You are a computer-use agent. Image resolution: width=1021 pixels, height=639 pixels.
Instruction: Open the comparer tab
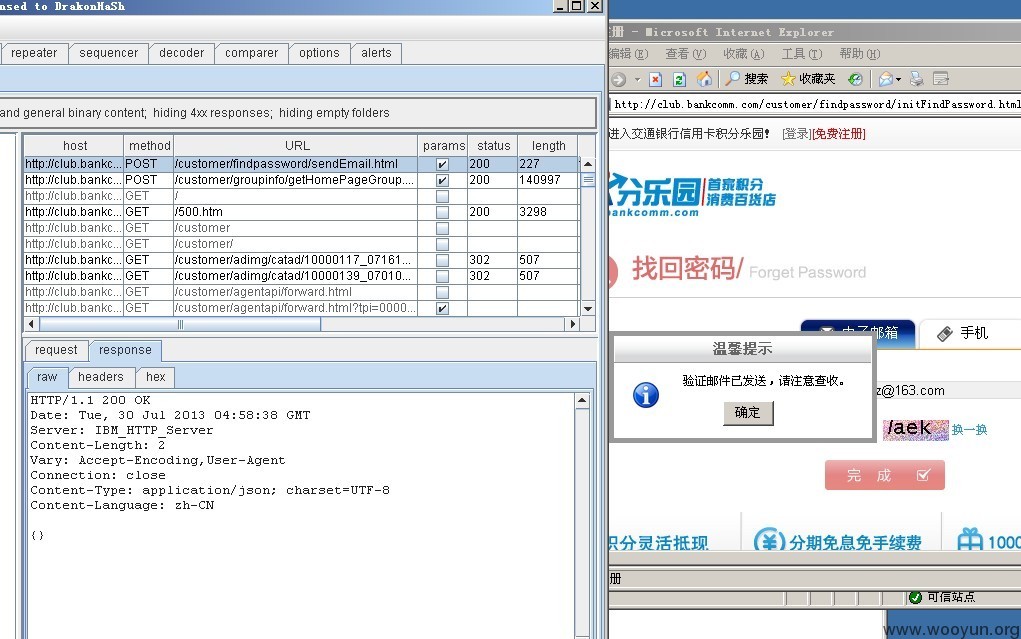(x=251, y=53)
